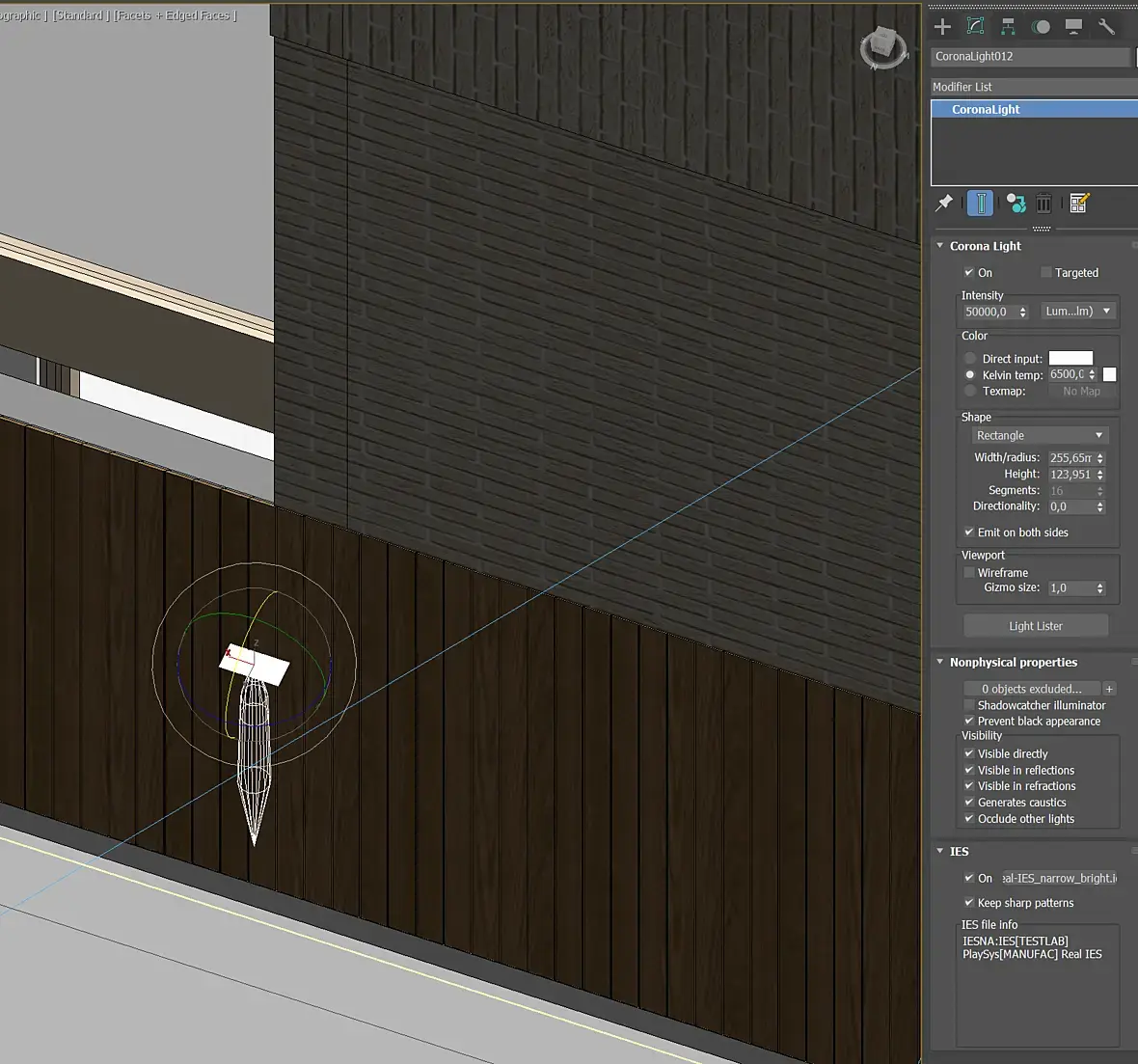The width and height of the screenshot is (1138, 1064).
Task: Toggle Generates caustics checkbox
Action: point(969,802)
